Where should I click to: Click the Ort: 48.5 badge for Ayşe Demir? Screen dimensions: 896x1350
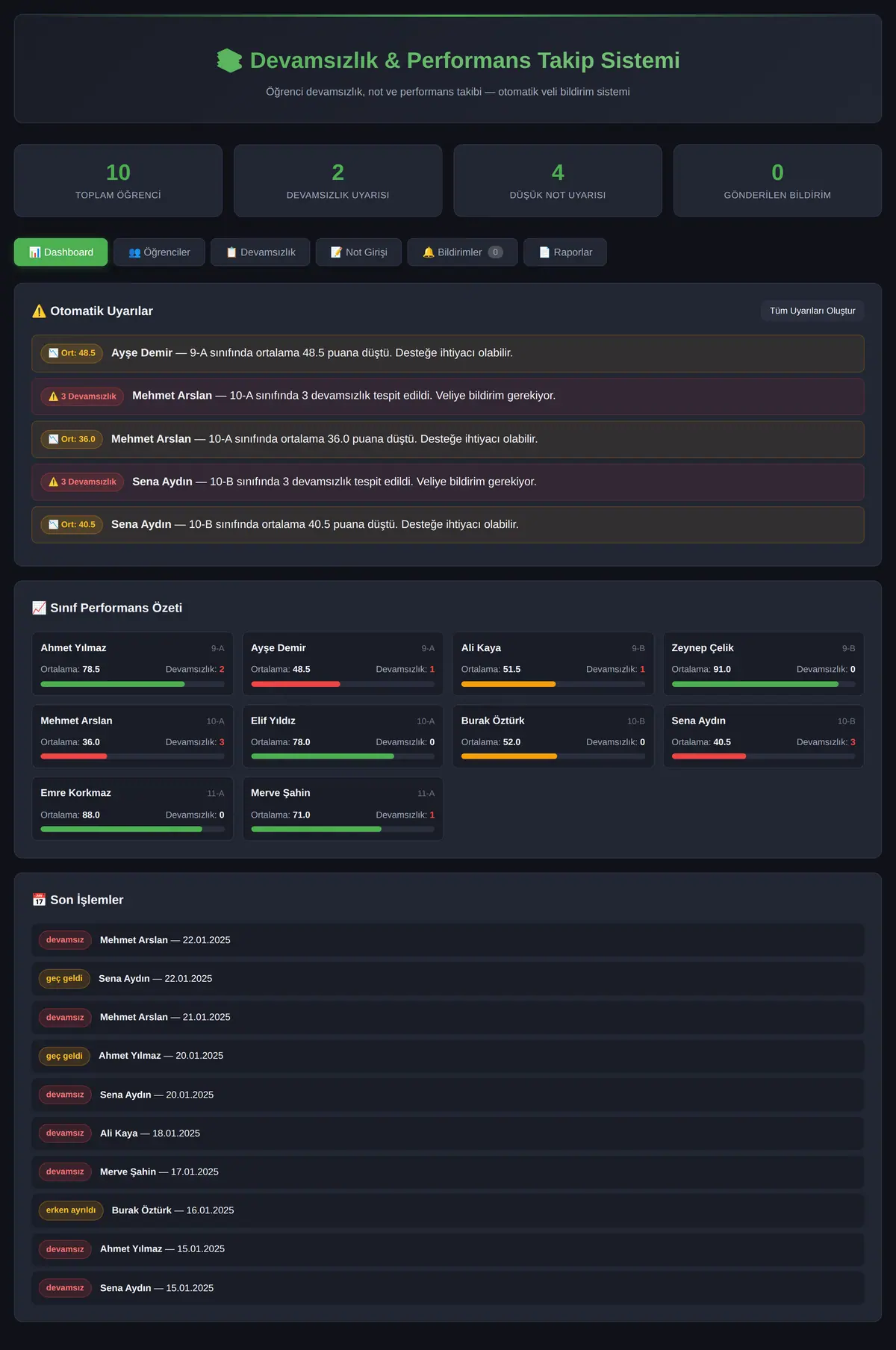tap(72, 353)
